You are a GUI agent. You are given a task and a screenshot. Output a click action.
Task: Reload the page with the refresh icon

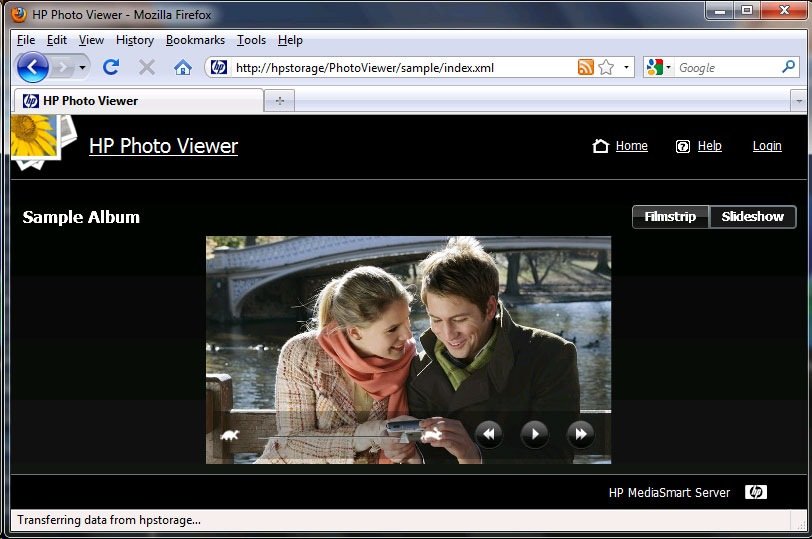coord(111,67)
